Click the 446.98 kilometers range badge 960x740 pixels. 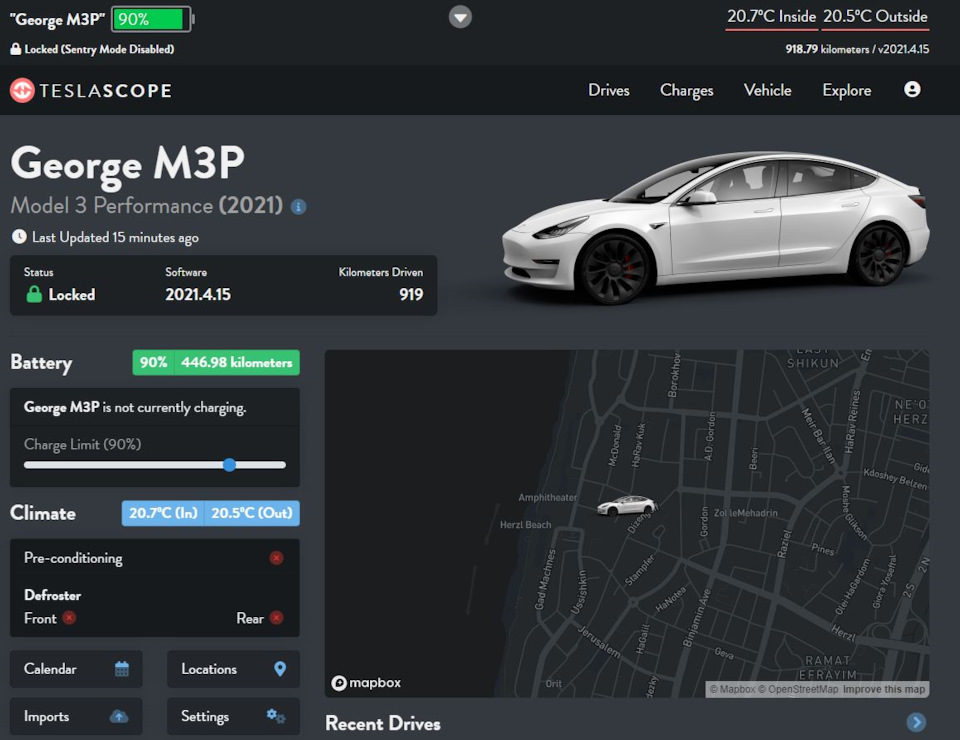237,362
